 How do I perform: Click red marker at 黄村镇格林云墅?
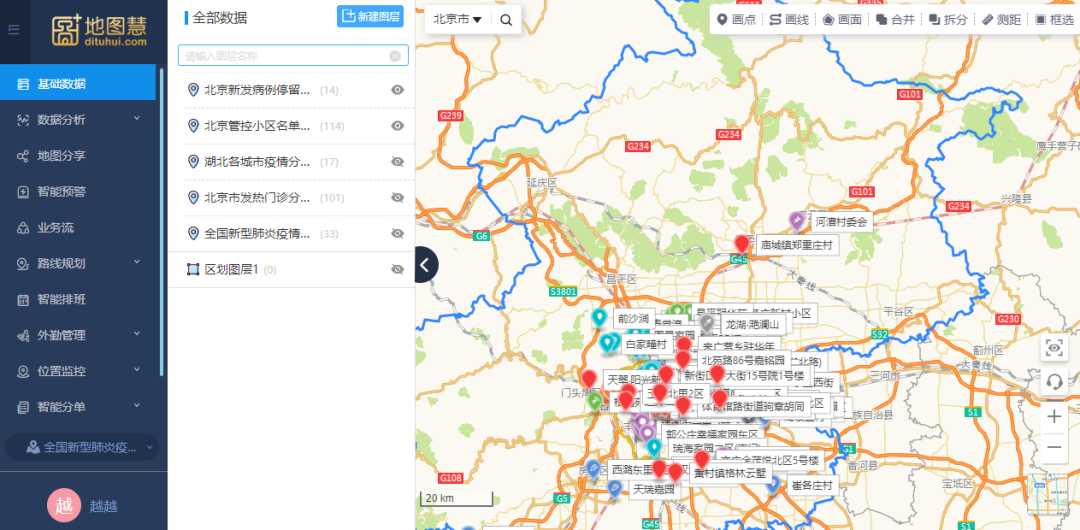click(702, 460)
